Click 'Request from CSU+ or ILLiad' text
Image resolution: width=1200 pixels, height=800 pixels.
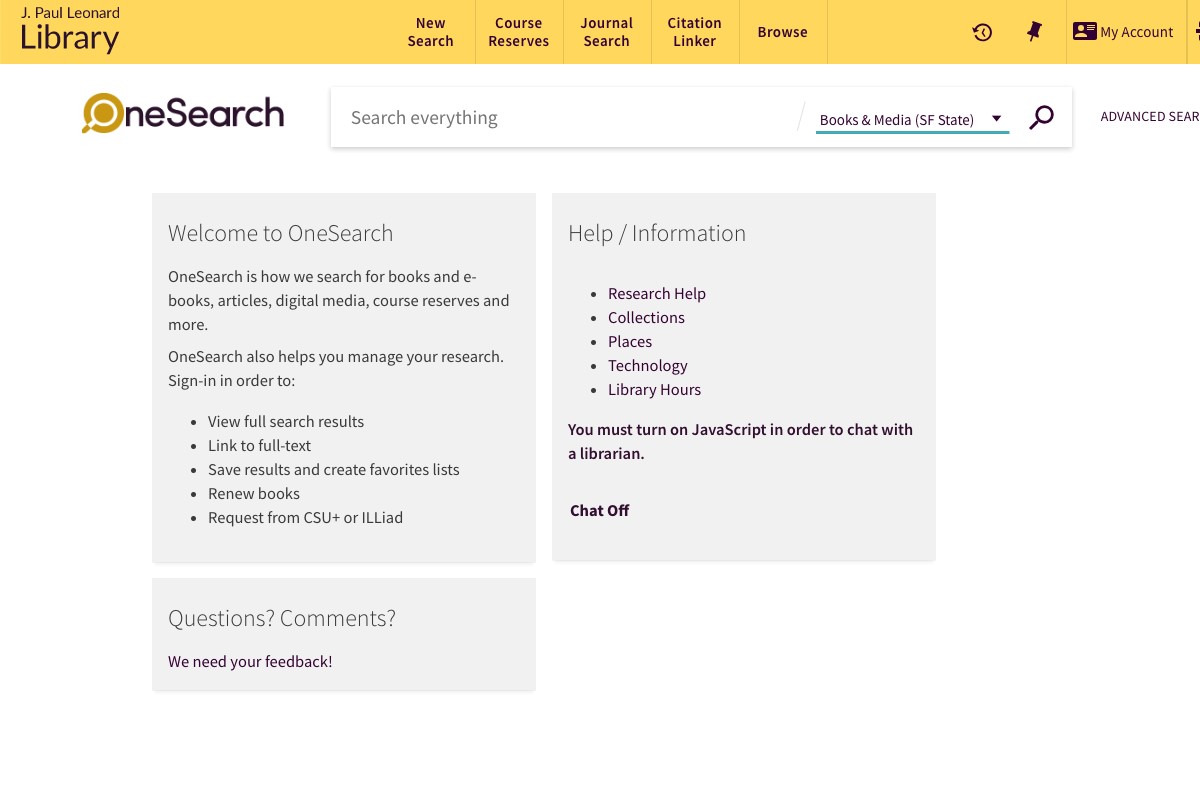coord(305,518)
